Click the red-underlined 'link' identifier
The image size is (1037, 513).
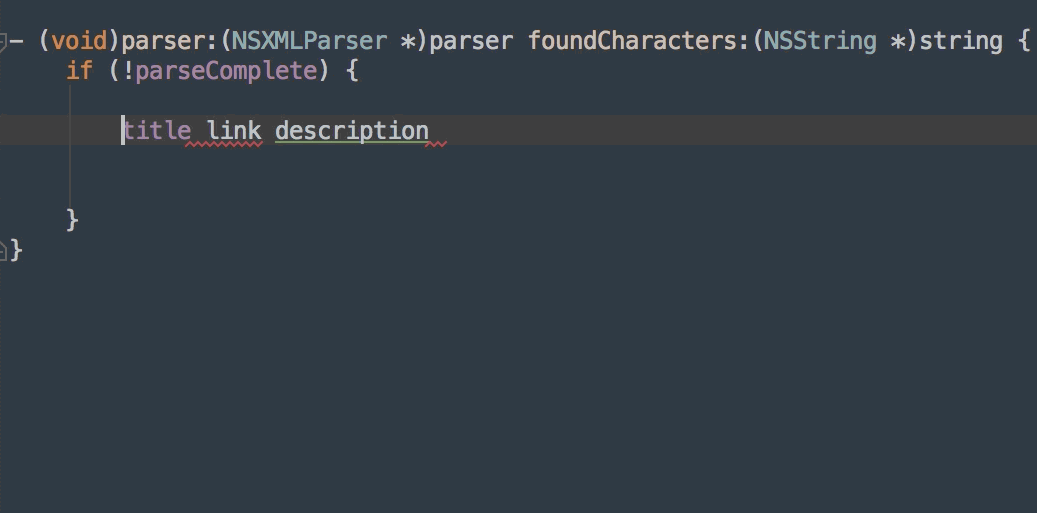233,130
